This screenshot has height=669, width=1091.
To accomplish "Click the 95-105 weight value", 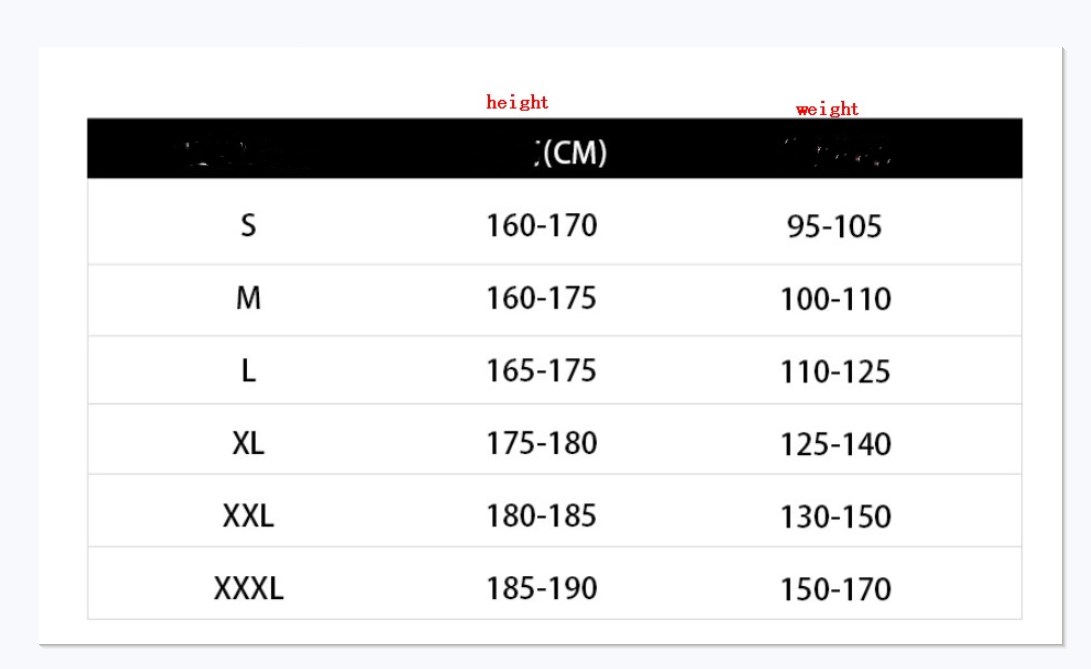I will (x=834, y=227).
